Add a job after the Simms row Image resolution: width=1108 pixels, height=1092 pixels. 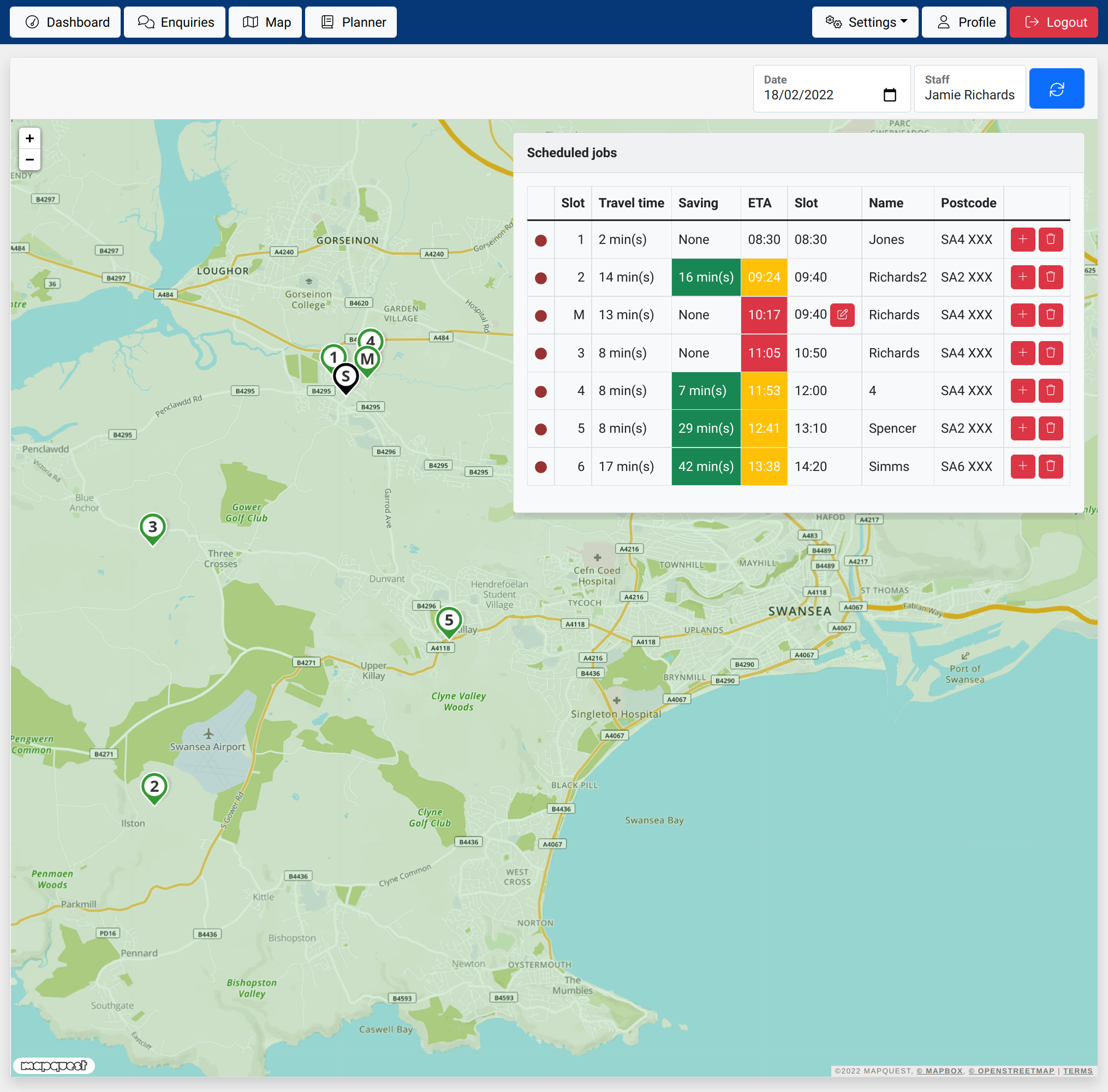coord(1022,466)
